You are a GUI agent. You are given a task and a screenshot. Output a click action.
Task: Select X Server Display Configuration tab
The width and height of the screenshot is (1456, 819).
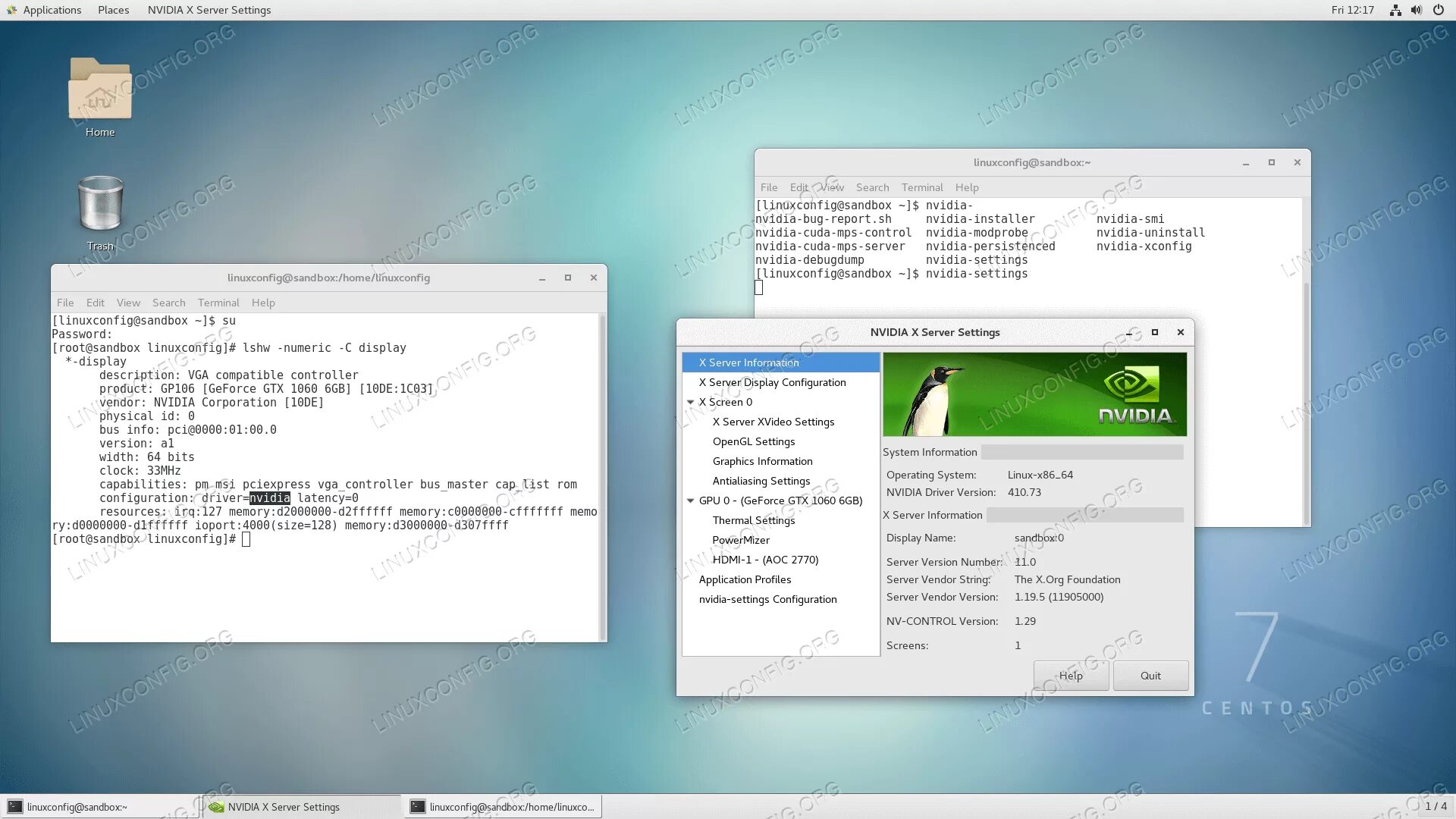(x=772, y=381)
